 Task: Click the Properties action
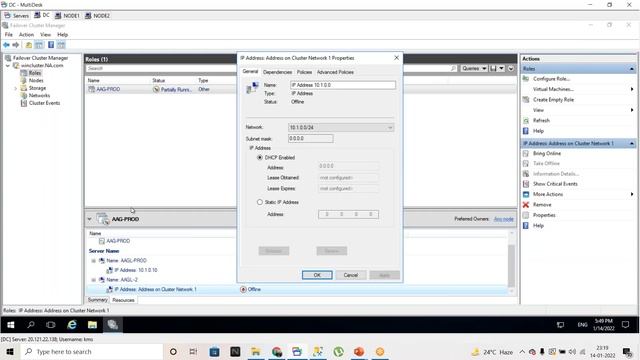pos(544,215)
